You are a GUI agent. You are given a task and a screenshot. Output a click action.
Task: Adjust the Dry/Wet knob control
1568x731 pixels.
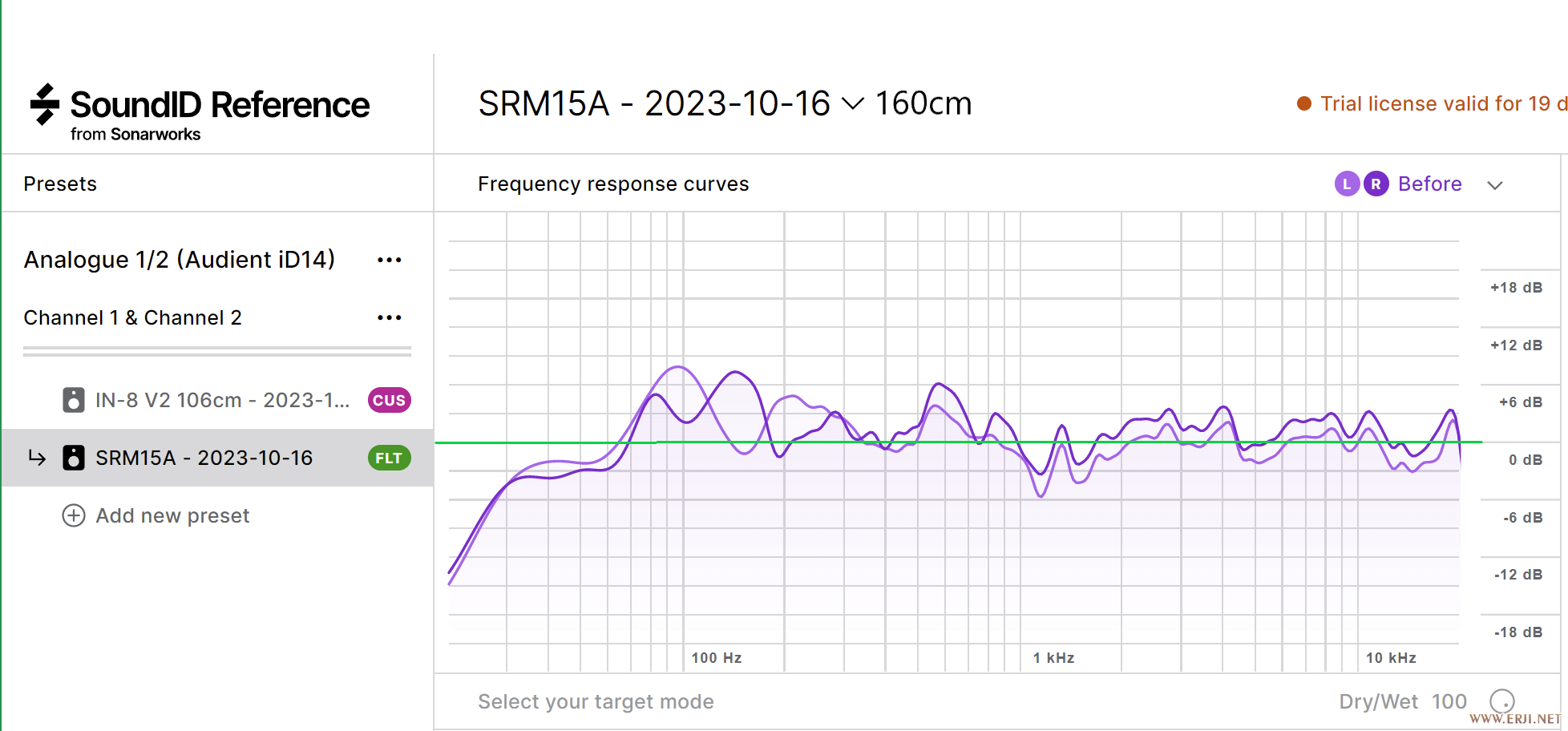pyautogui.click(x=1502, y=701)
